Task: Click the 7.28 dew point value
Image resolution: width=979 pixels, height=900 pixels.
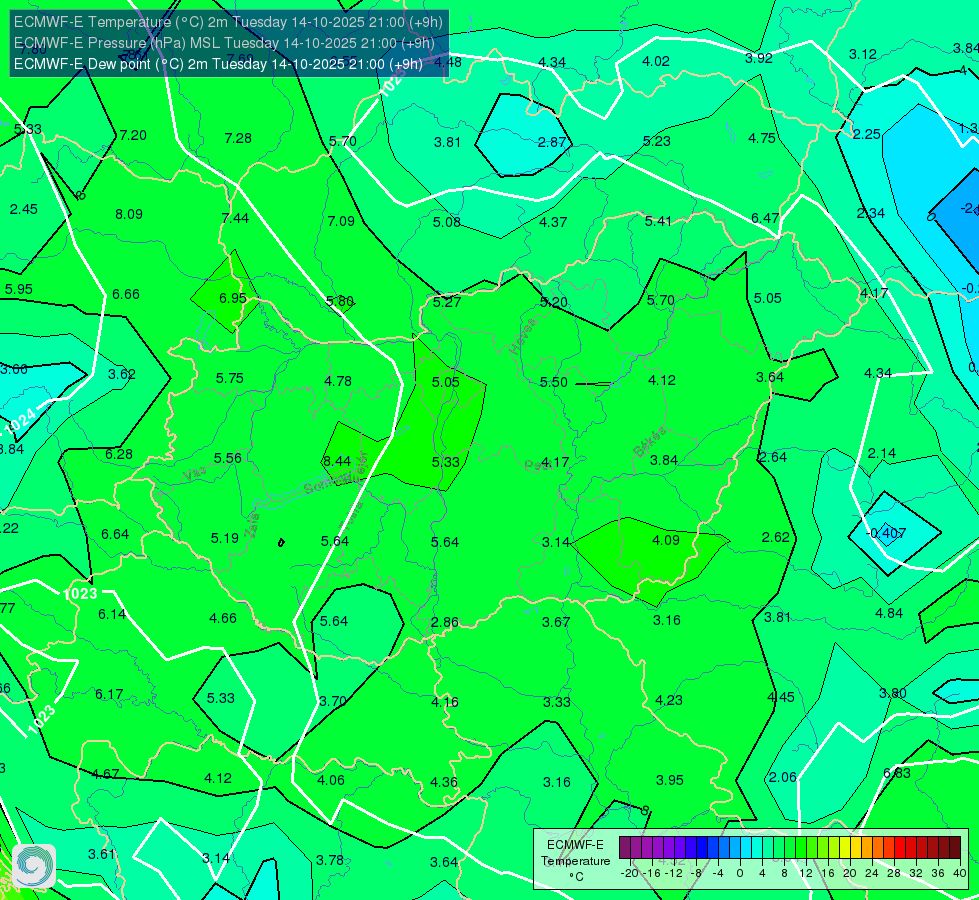Action: pos(239,138)
